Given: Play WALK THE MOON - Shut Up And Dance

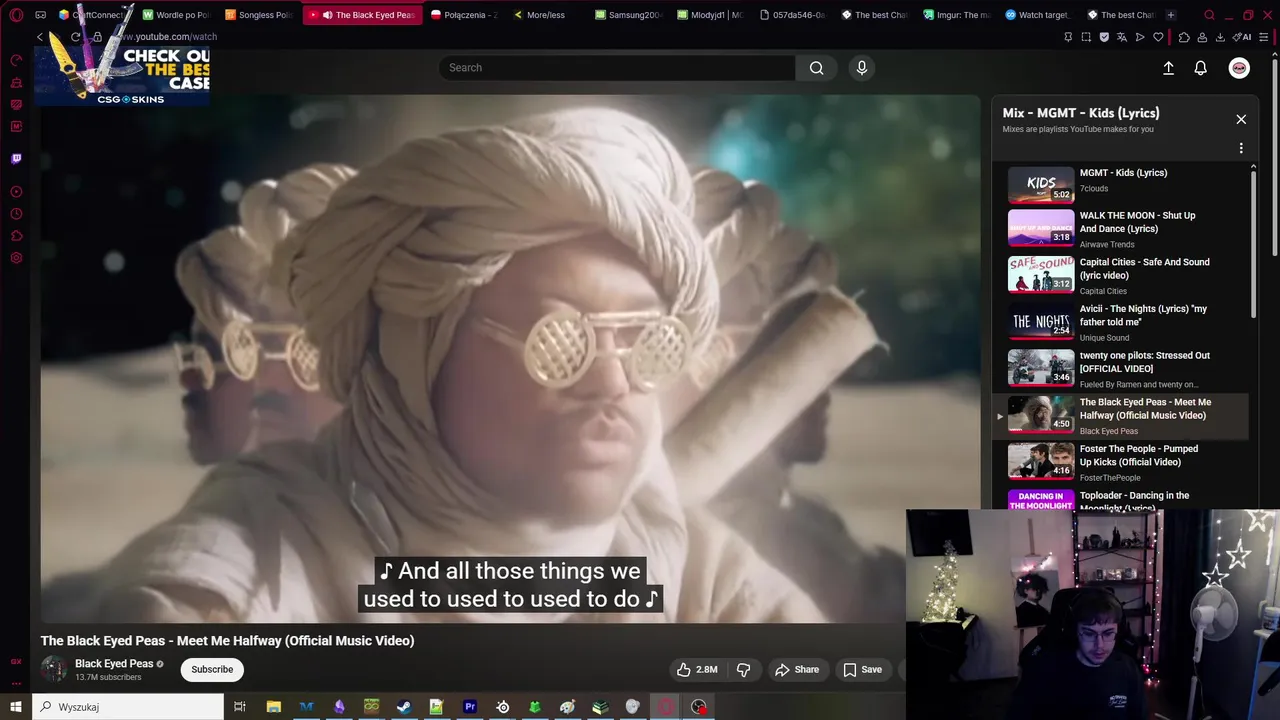Looking at the screenshot, I should click(1122, 229).
